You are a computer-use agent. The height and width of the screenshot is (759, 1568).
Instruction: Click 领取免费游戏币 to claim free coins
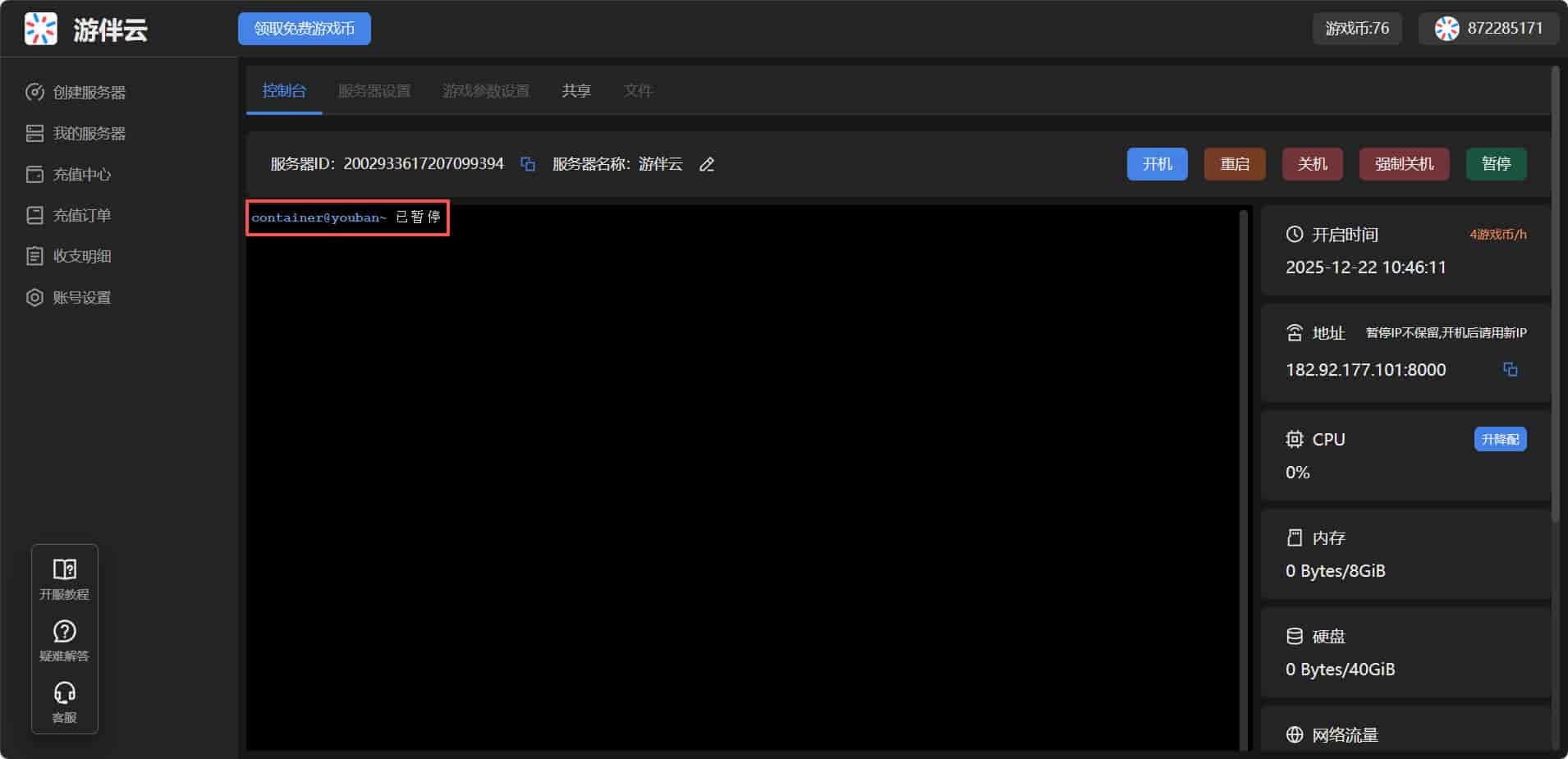point(305,29)
